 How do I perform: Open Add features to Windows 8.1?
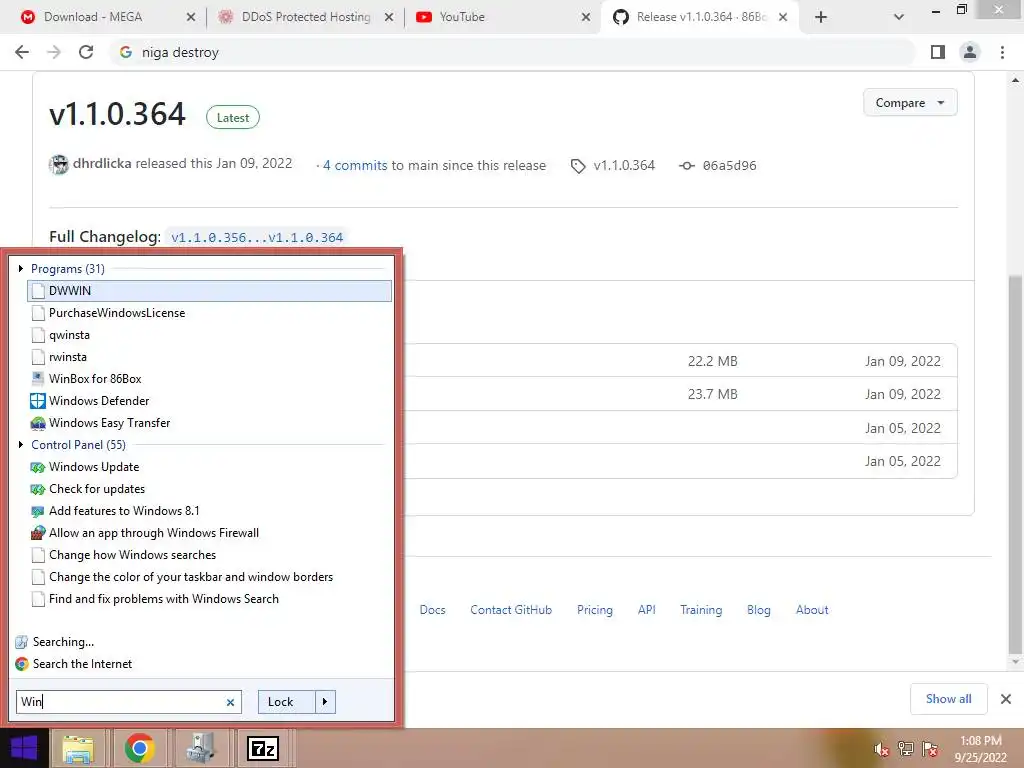point(209,511)
